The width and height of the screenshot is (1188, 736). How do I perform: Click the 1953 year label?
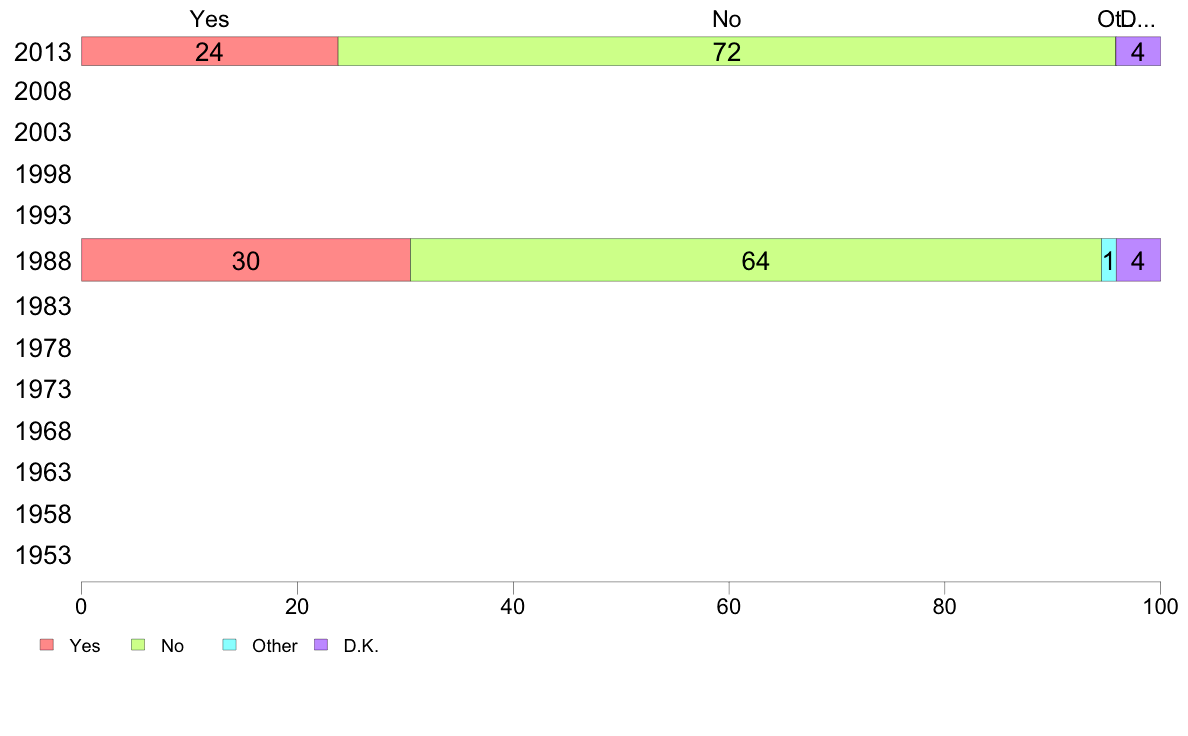[43, 556]
